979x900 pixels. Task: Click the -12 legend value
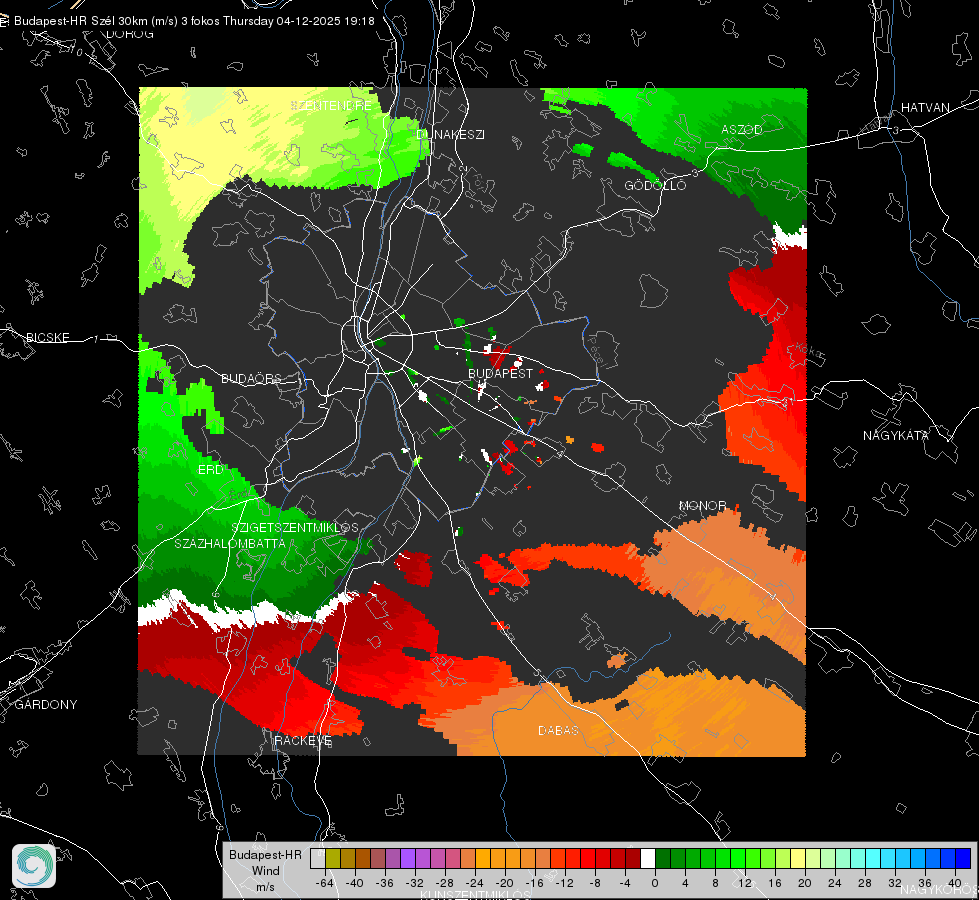coord(564,883)
